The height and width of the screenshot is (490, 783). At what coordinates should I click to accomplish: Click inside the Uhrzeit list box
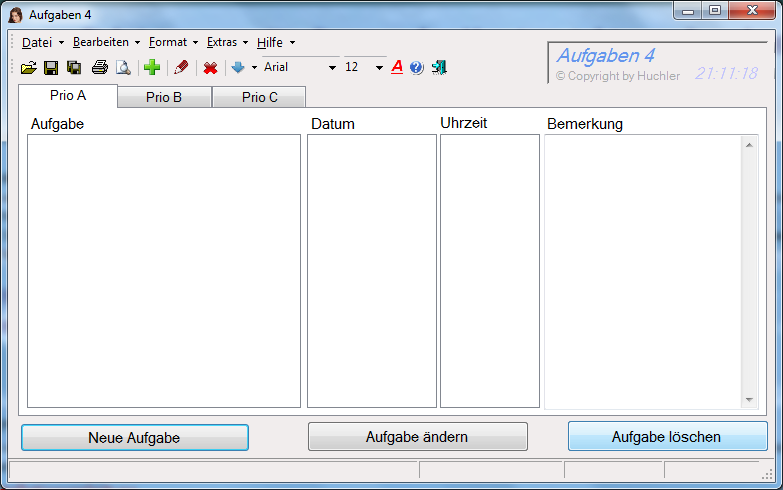tap(489, 271)
